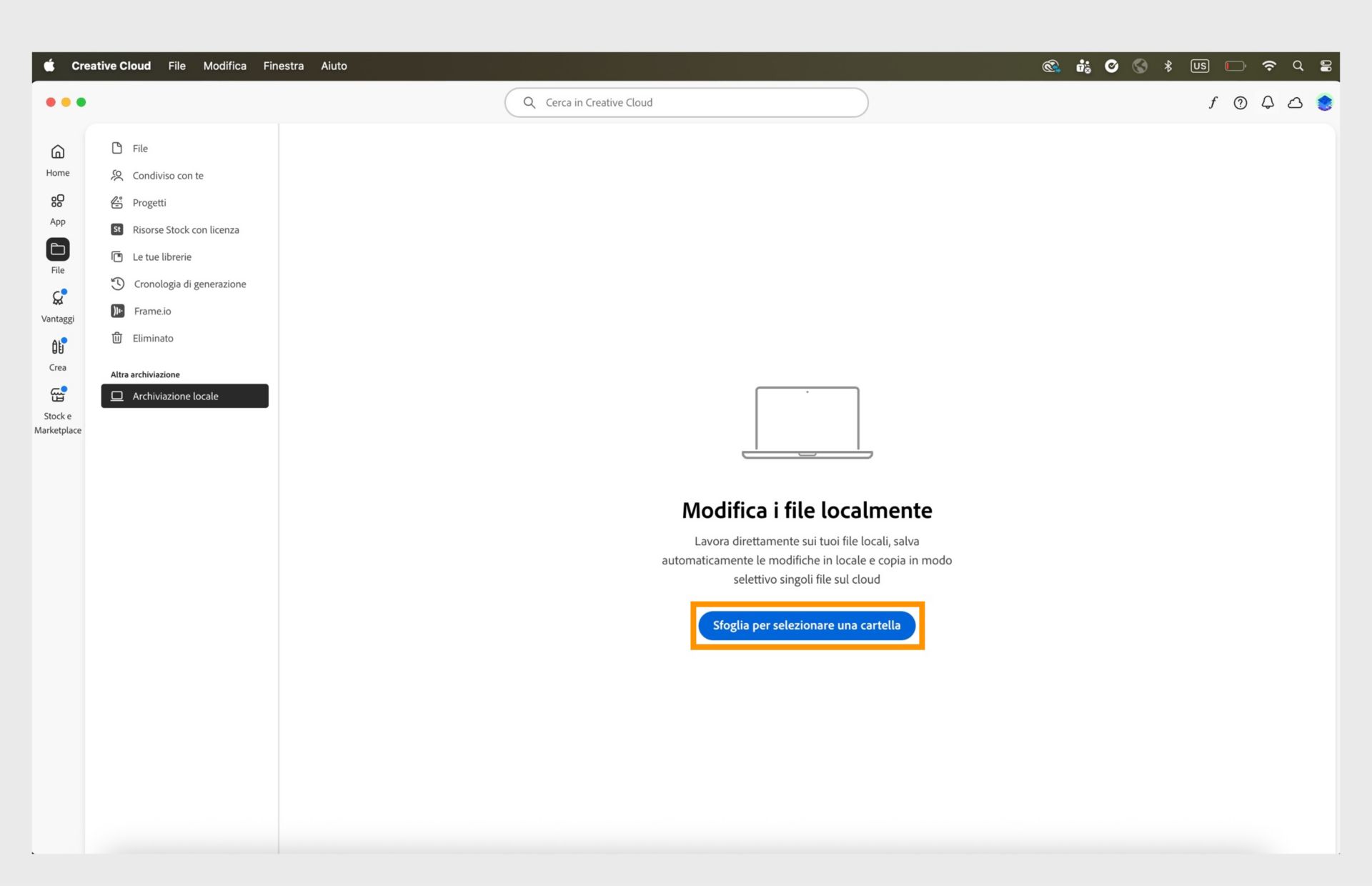Open the Eliminato trash entry
1372x886 pixels.
[184, 339]
